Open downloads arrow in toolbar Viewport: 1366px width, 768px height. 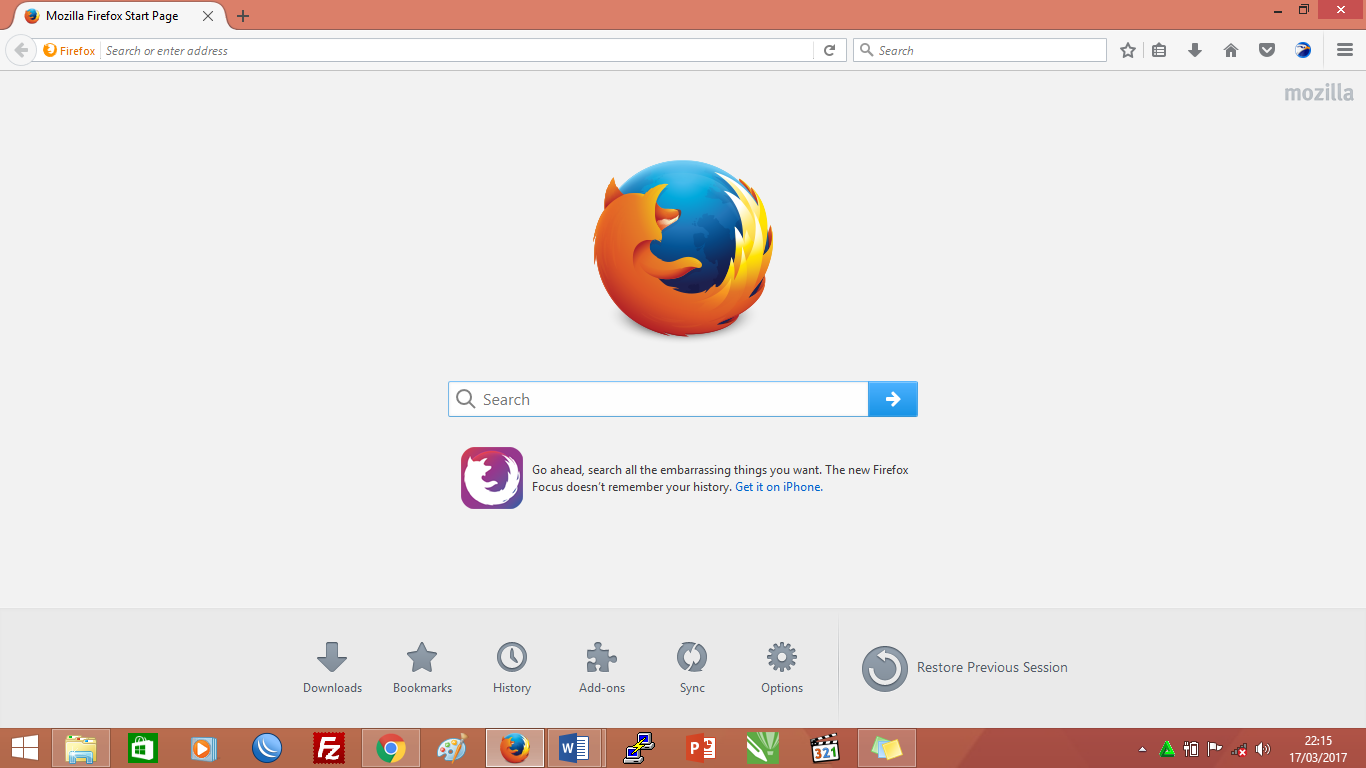1195,50
